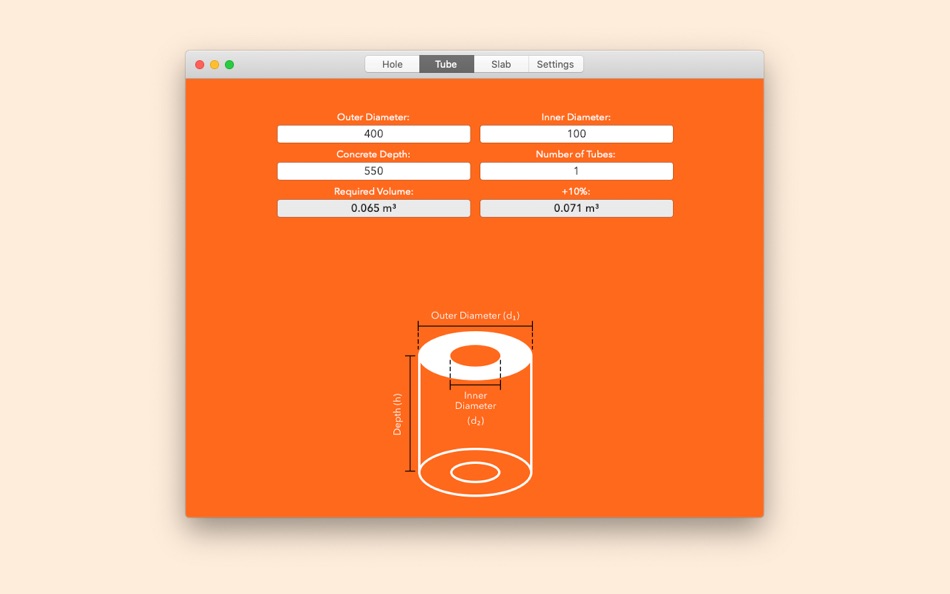This screenshot has width=950, height=594.
Task: Click the Number of Tubes field
Action: (x=576, y=171)
